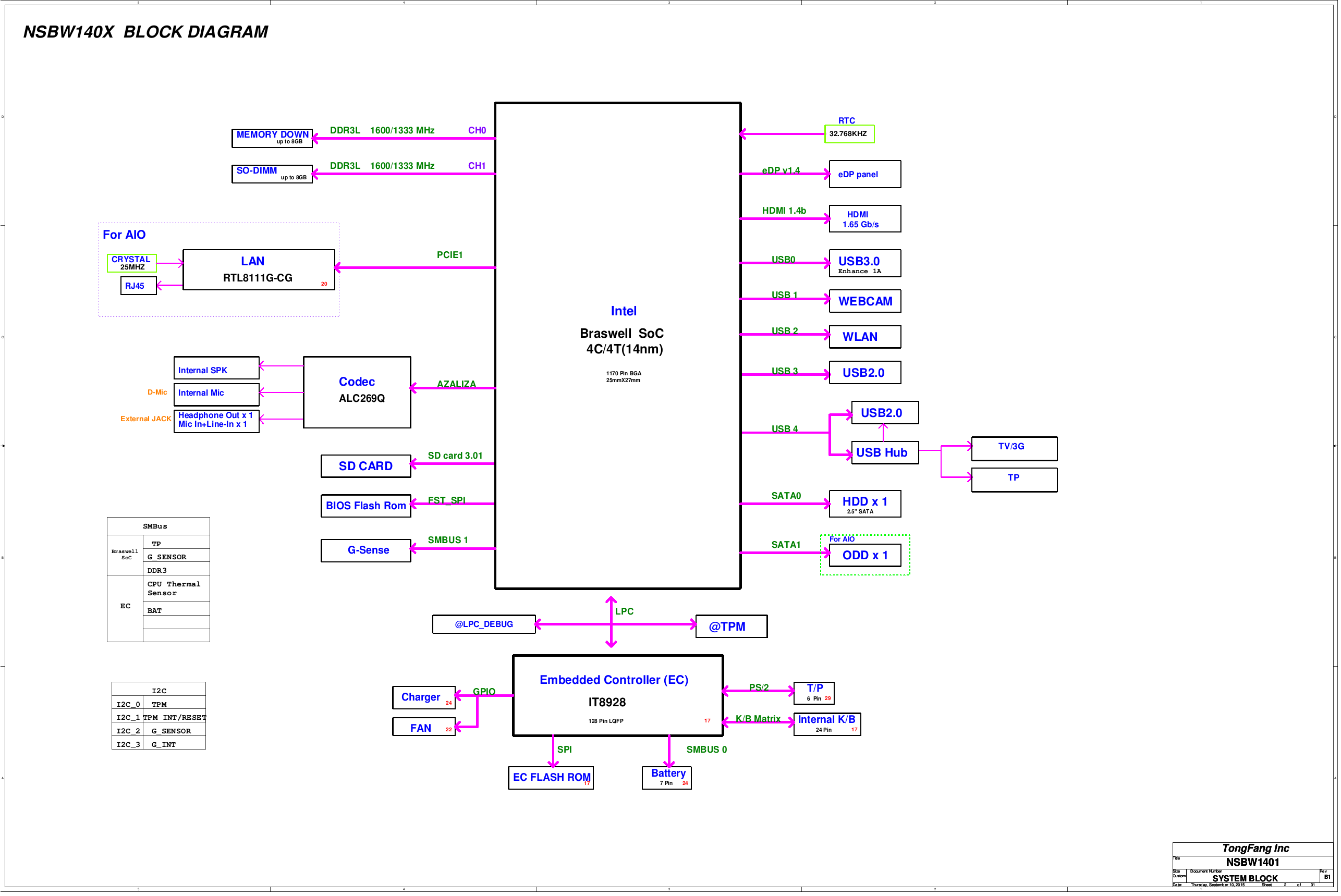Select the Codec ALC269Q block
The height and width of the screenshot is (896, 1341).
tap(357, 392)
